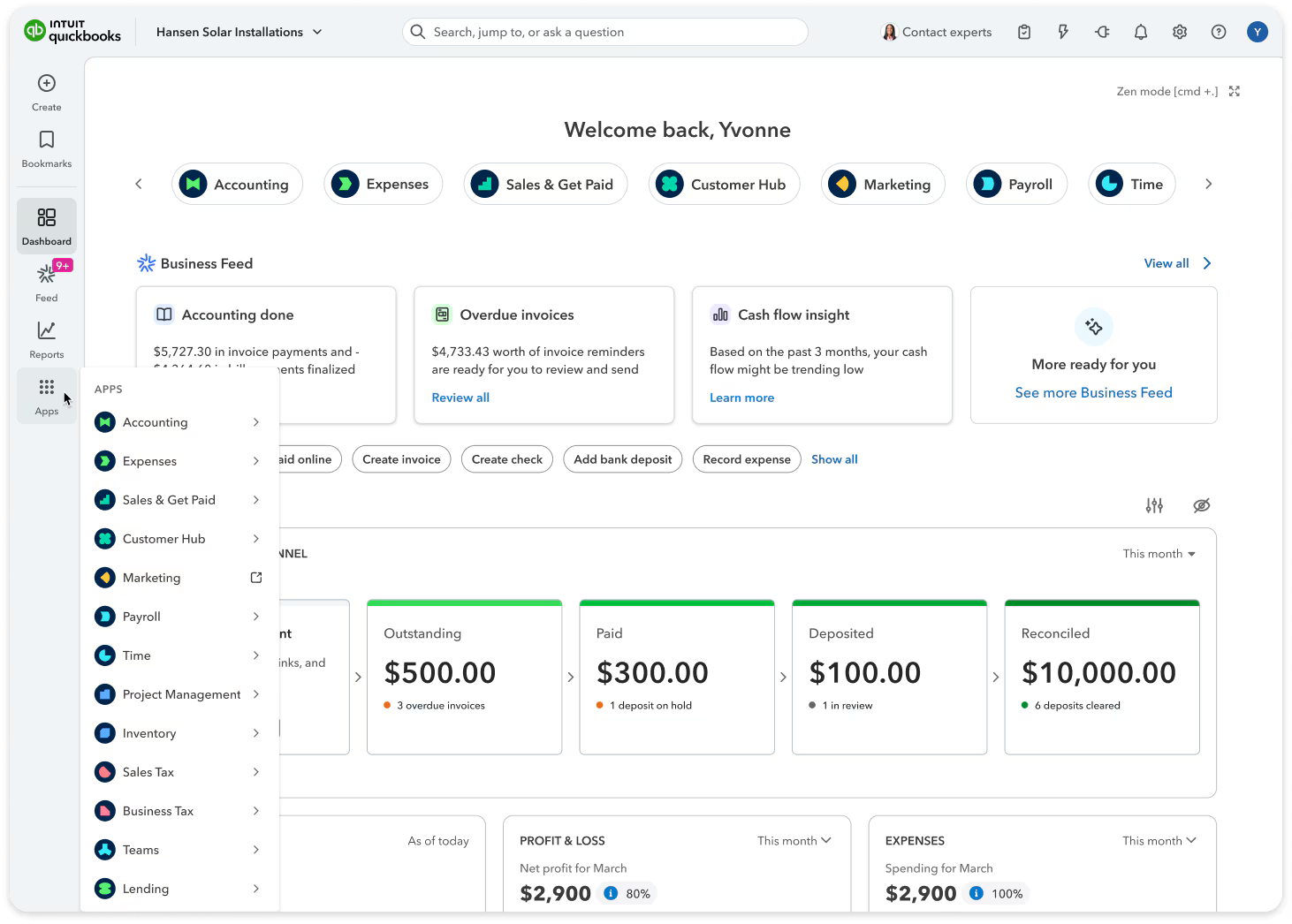
Task: Open the Reconciled $10,000.00 card
Action: pyautogui.click(x=1102, y=677)
